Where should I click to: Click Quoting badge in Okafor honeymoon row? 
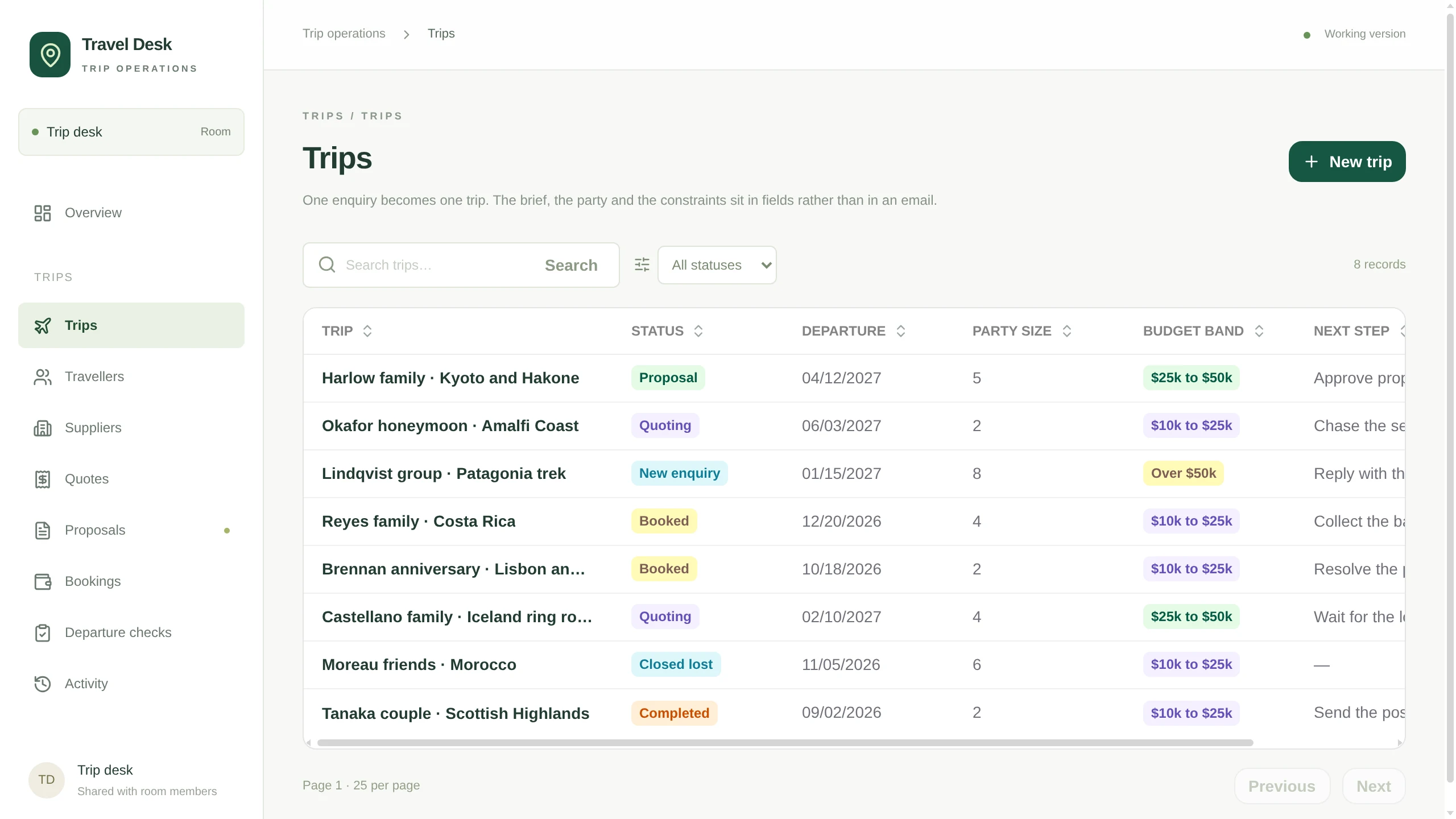665,425
